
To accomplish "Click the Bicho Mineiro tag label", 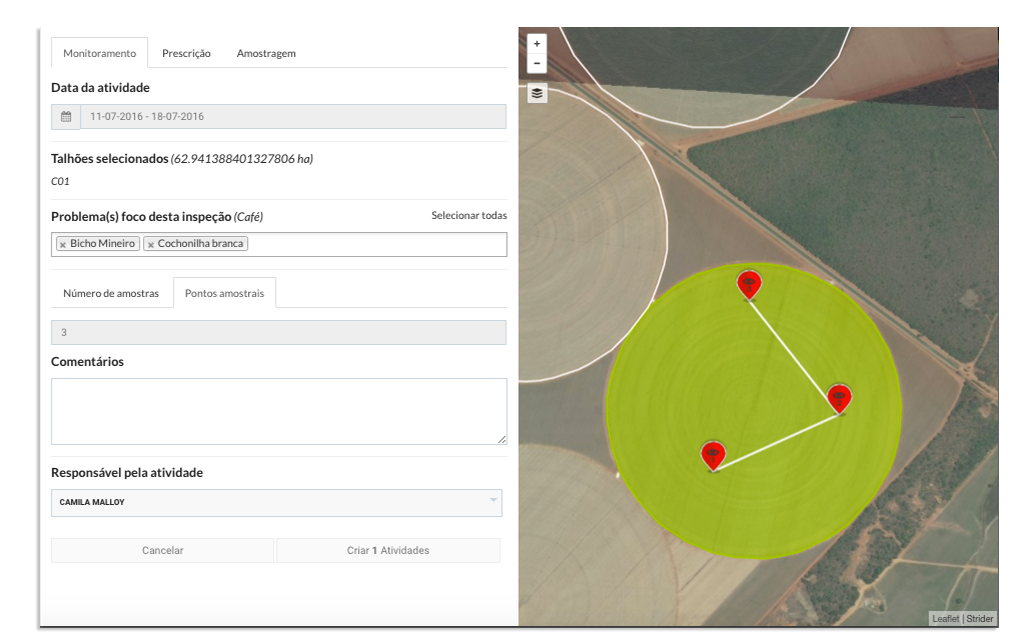I will click(102, 243).
